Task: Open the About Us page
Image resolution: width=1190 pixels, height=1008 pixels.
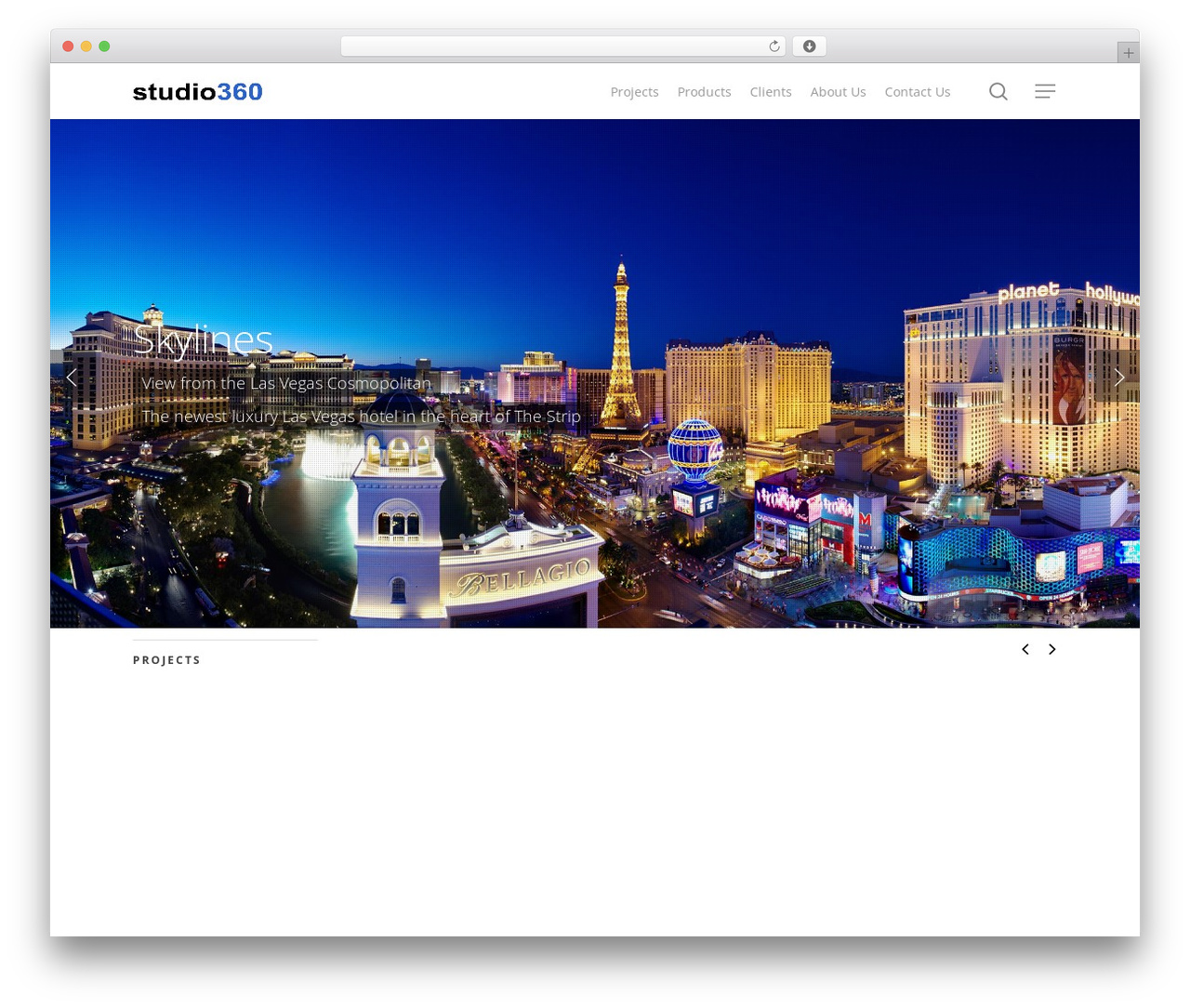Action: coord(838,91)
